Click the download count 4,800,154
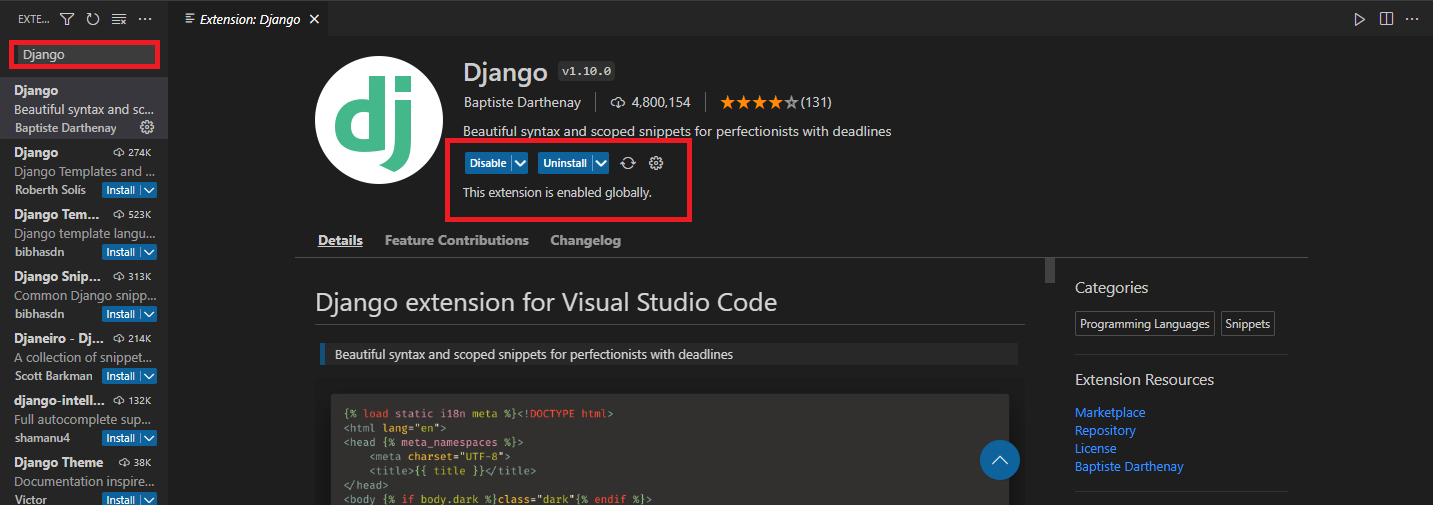This screenshot has height=505, width=1433. point(650,102)
